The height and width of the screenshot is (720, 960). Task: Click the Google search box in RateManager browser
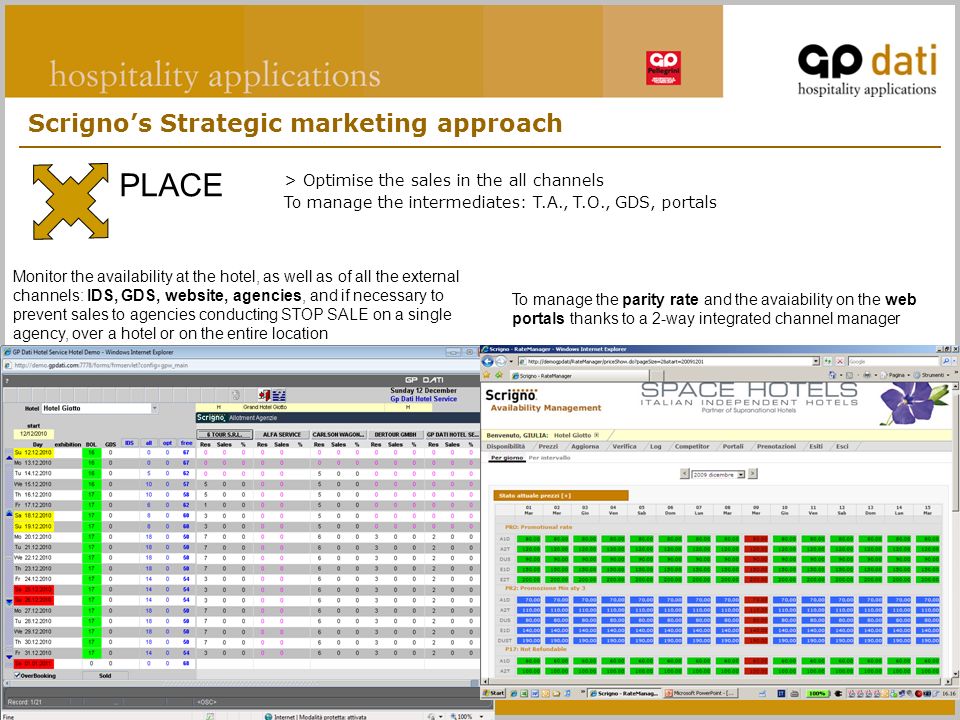(x=894, y=361)
